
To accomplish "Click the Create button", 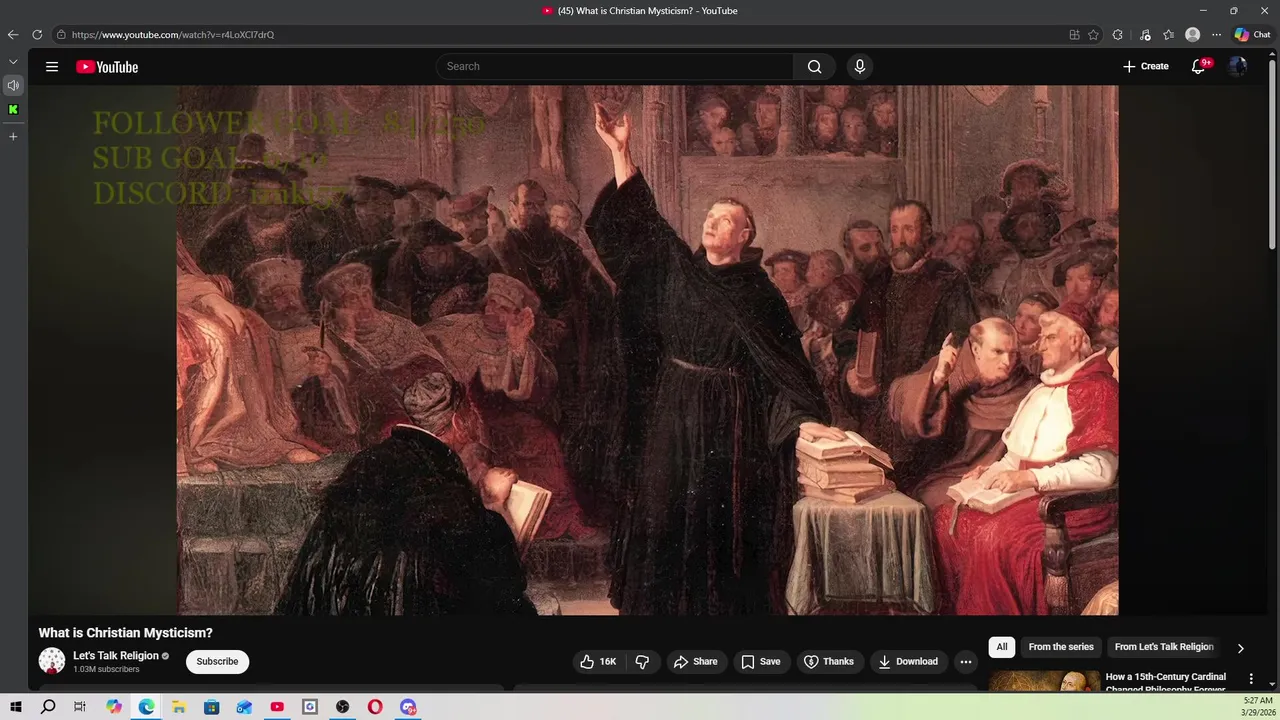I will click(1146, 67).
